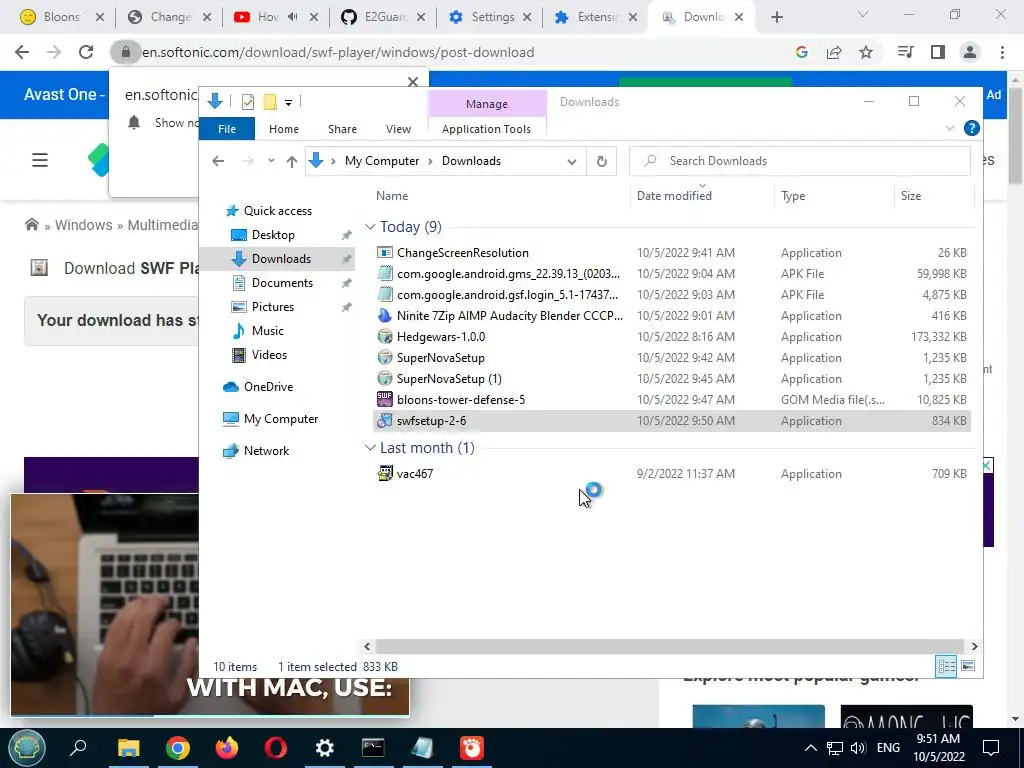
Task: Close the notification permission popup
Action: click(413, 82)
